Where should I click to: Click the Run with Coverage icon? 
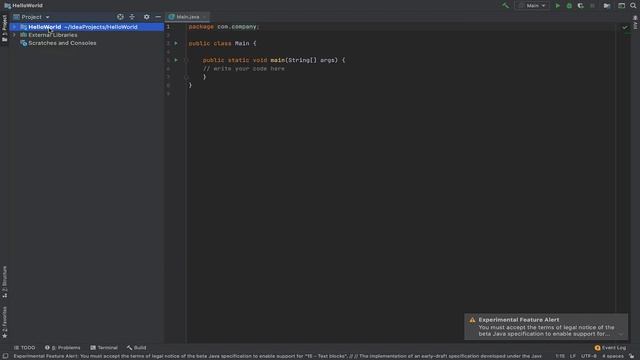pos(580,6)
